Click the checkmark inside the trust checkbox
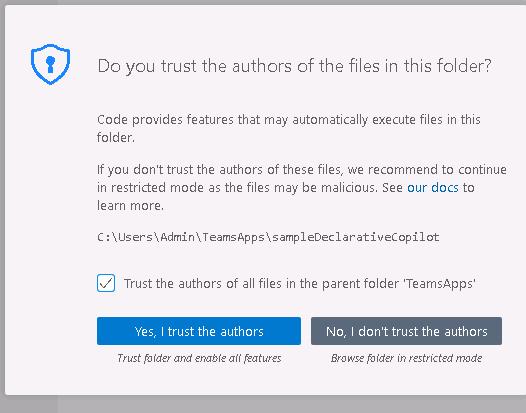Image resolution: width=526 pixels, height=413 pixels. pos(106,283)
